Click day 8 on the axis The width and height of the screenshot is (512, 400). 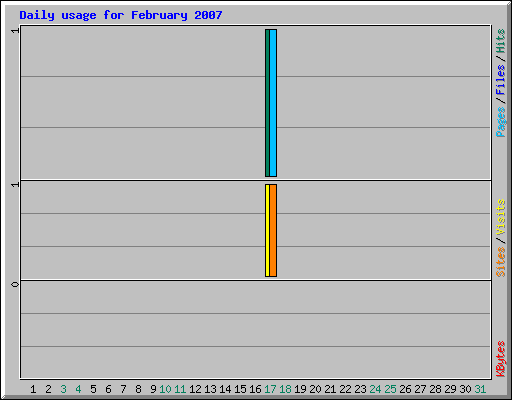tap(138, 389)
